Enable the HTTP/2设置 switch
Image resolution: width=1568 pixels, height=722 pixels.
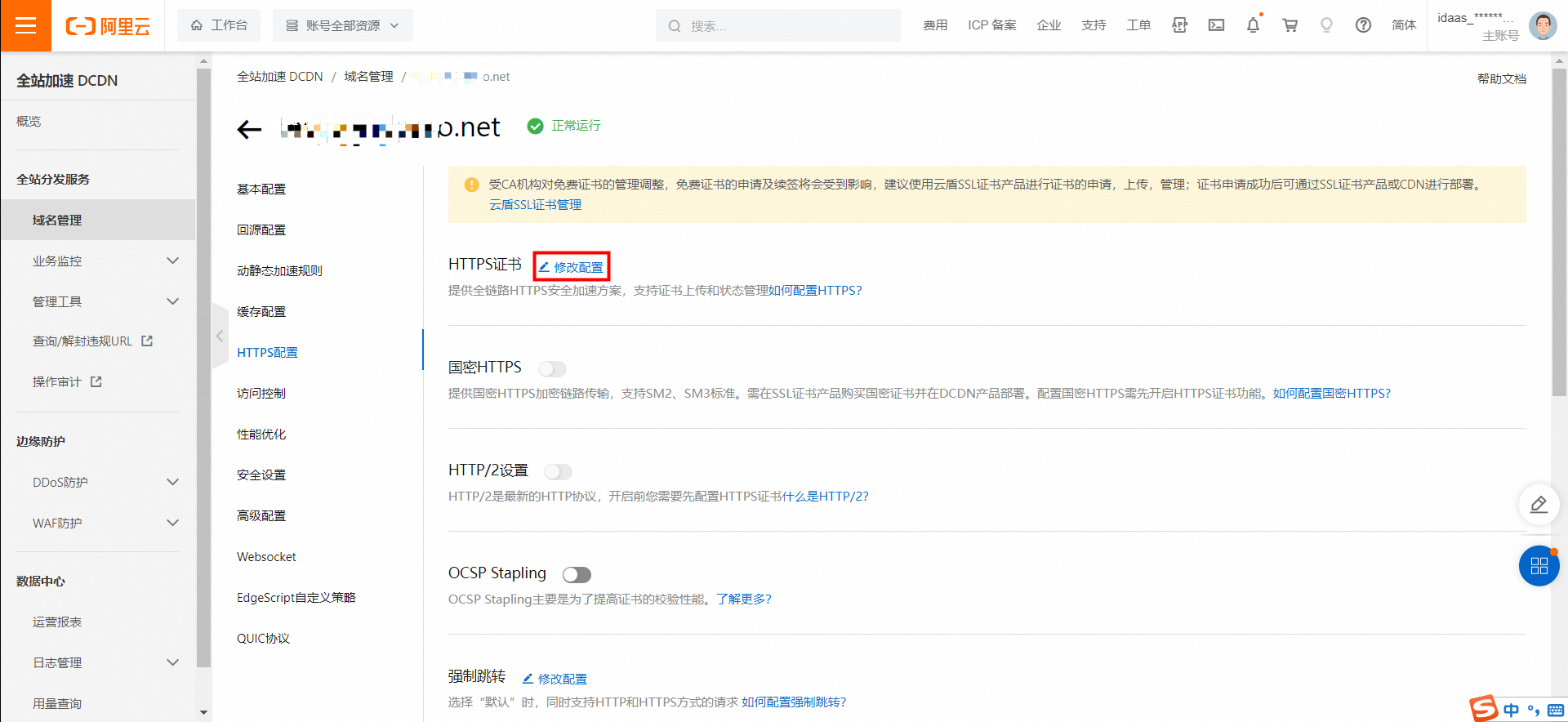(x=559, y=471)
